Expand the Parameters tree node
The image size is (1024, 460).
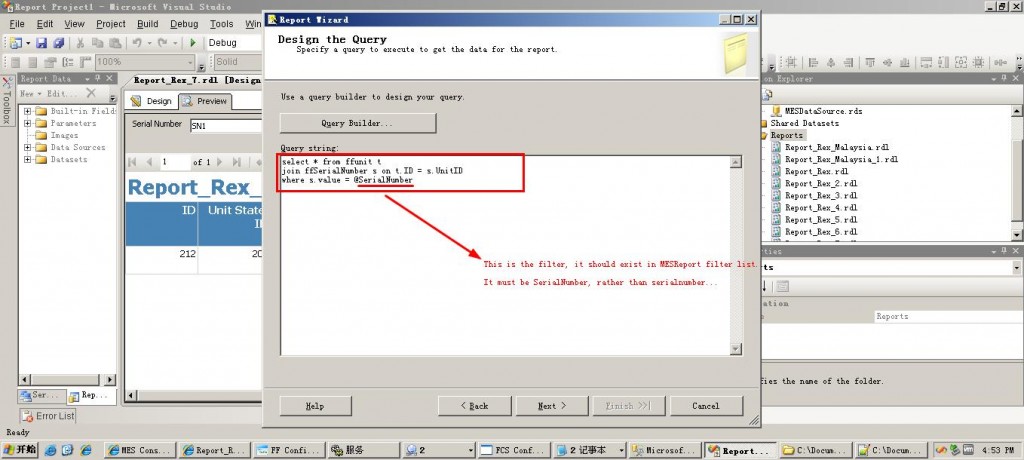[27, 123]
